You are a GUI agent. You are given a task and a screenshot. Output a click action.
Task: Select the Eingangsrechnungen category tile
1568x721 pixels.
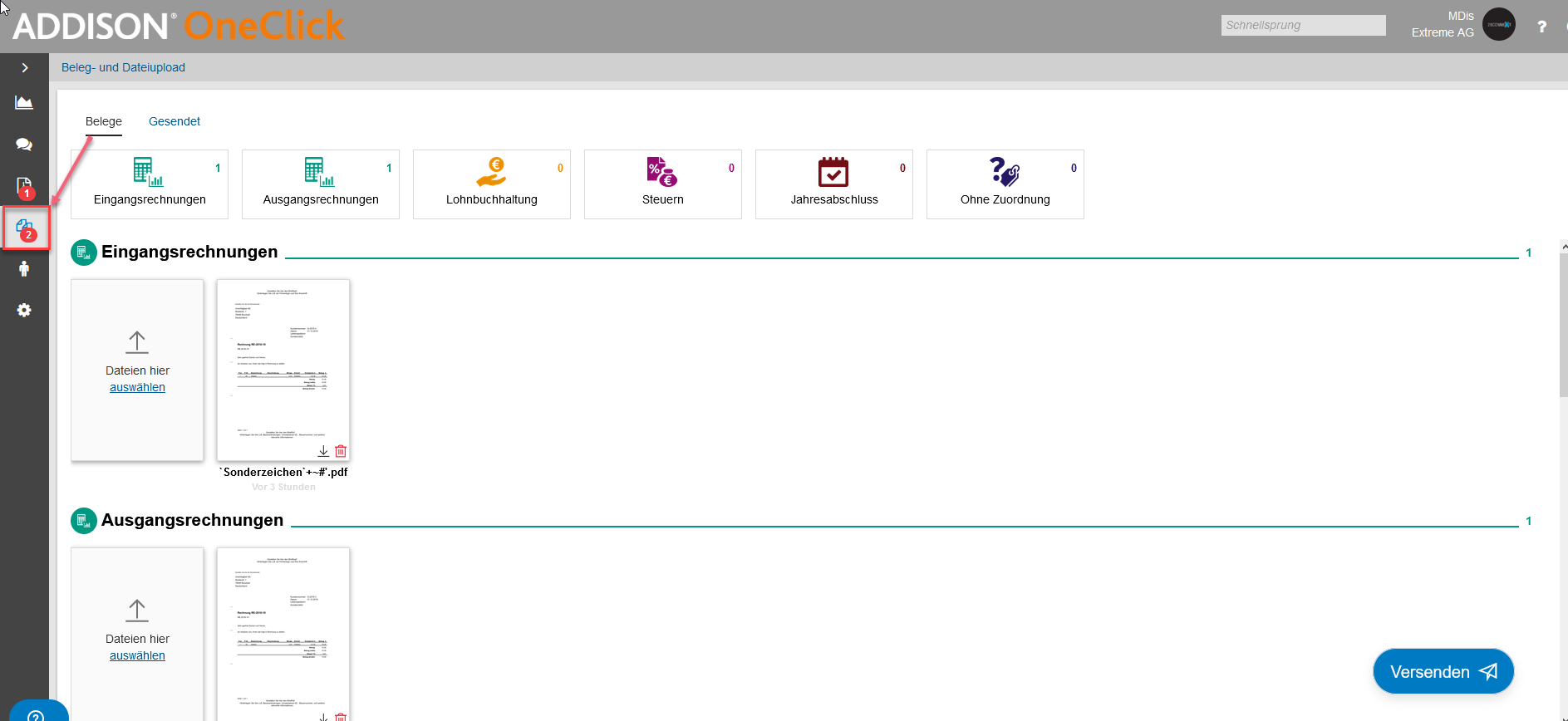[150, 184]
